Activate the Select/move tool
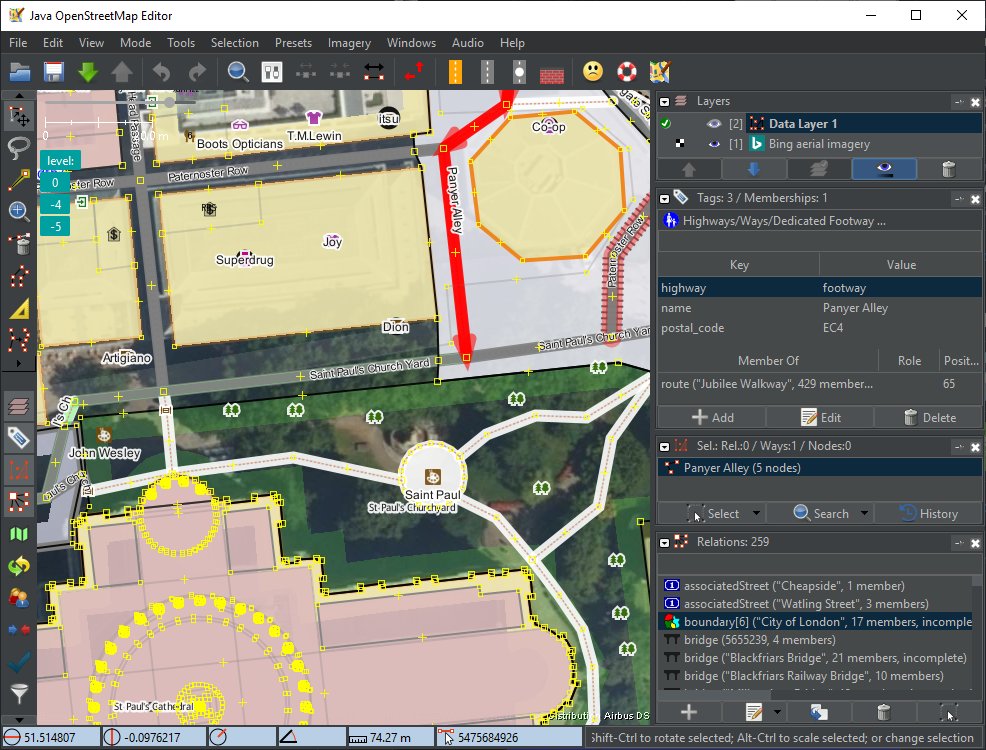This screenshot has width=986, height=750. [19, 117]
